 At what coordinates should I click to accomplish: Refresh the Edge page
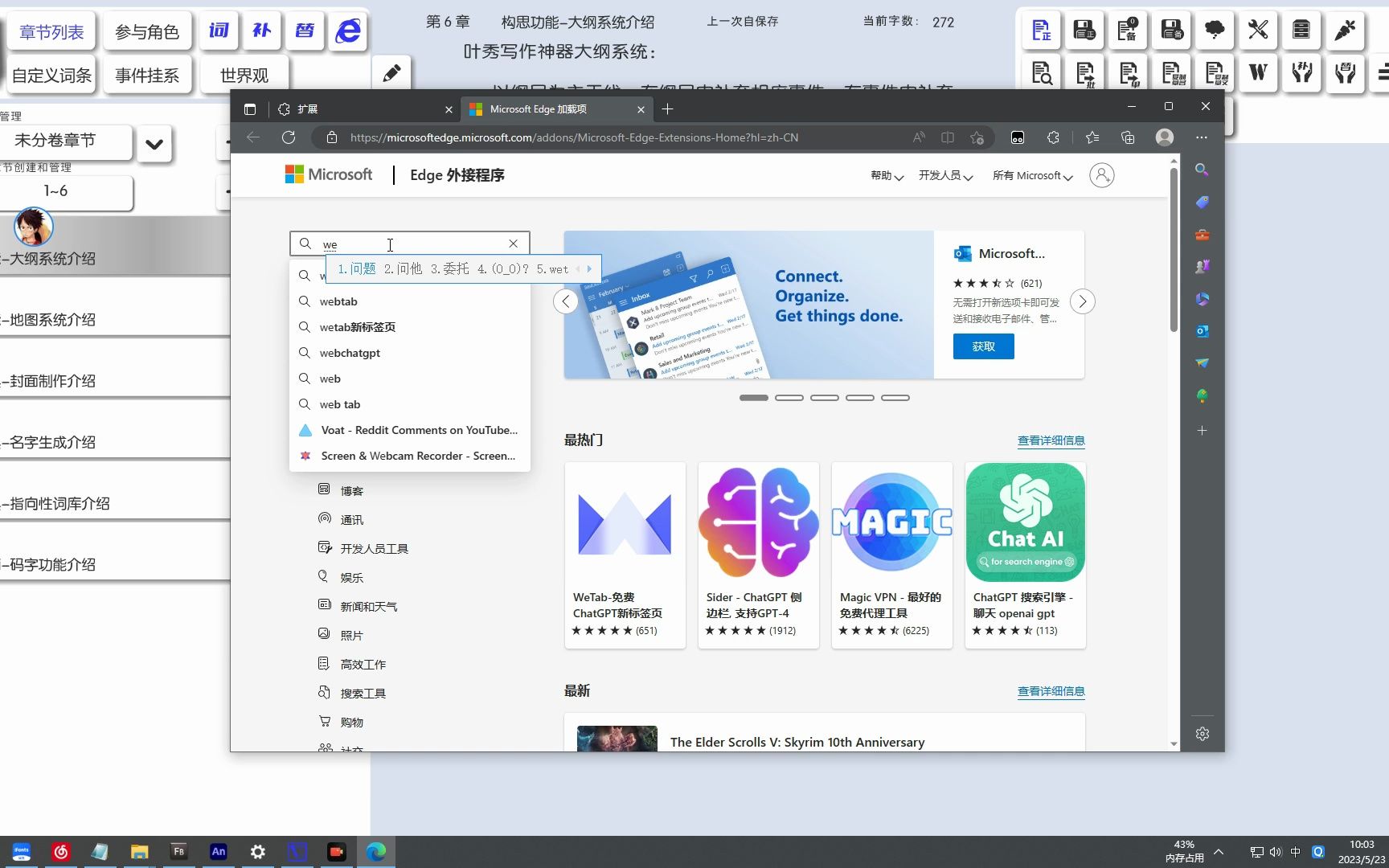pos(289,137)
